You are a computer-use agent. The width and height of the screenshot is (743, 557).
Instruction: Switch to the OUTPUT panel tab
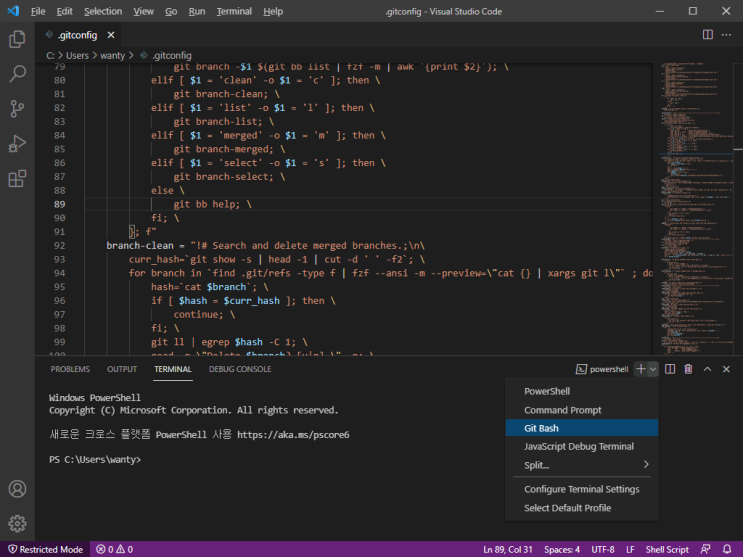(122, 369)
